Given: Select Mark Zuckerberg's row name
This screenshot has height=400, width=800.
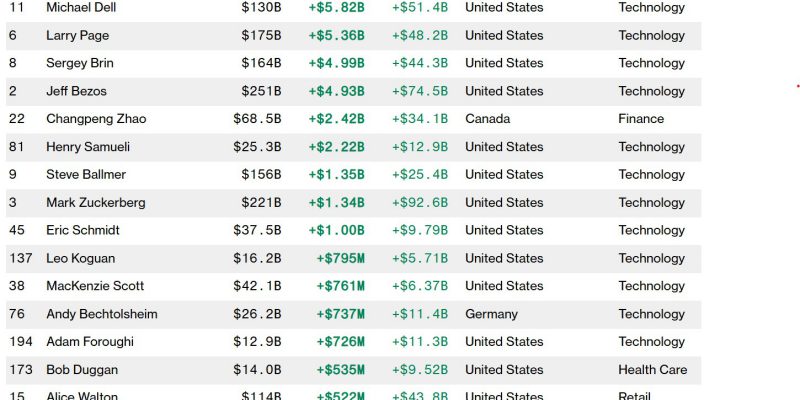Looking at the screenshot, I should pyautogui.click(x=96, y=203).
